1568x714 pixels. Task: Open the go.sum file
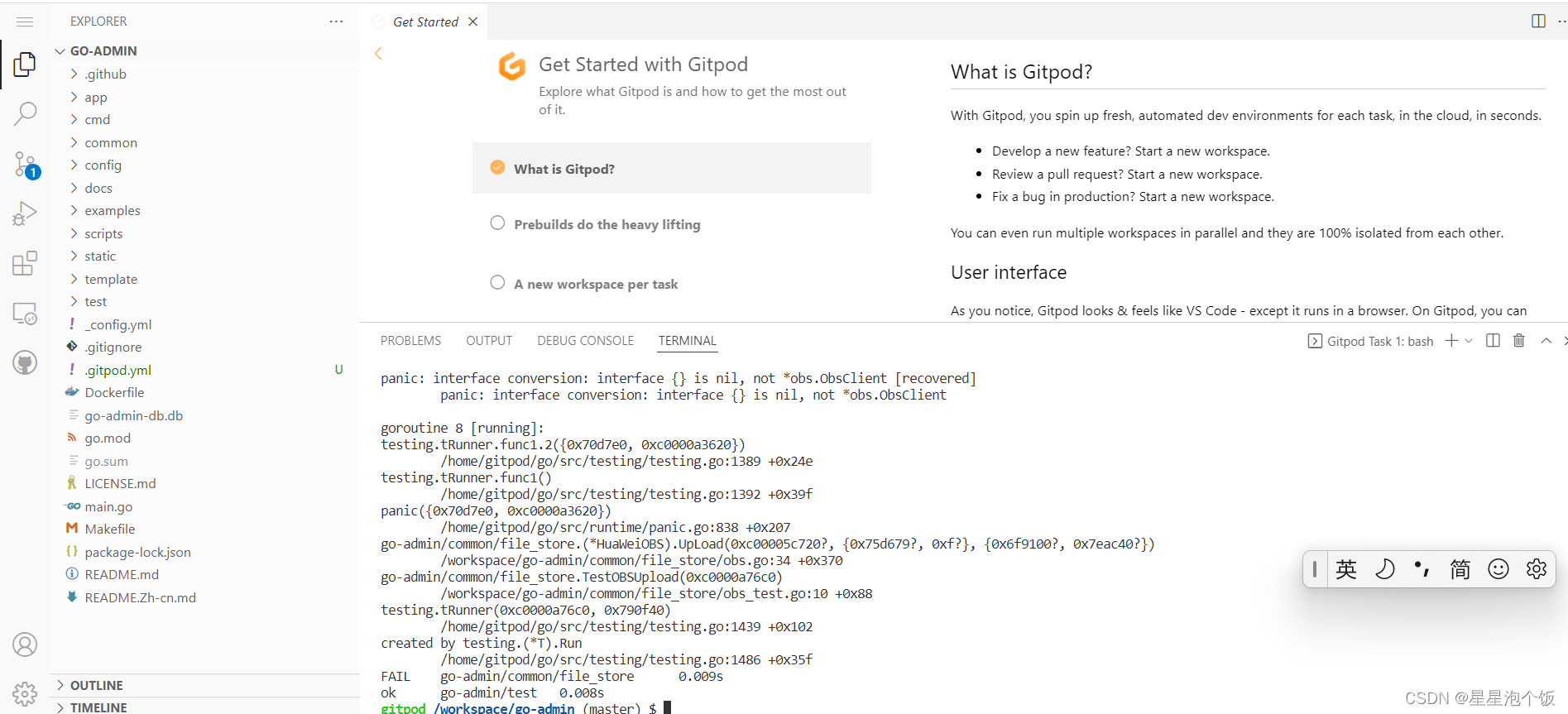point(204,461)
